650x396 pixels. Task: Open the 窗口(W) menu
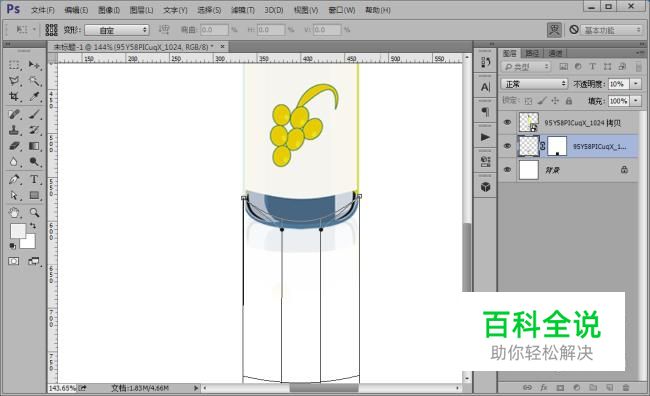pos(342,10)
